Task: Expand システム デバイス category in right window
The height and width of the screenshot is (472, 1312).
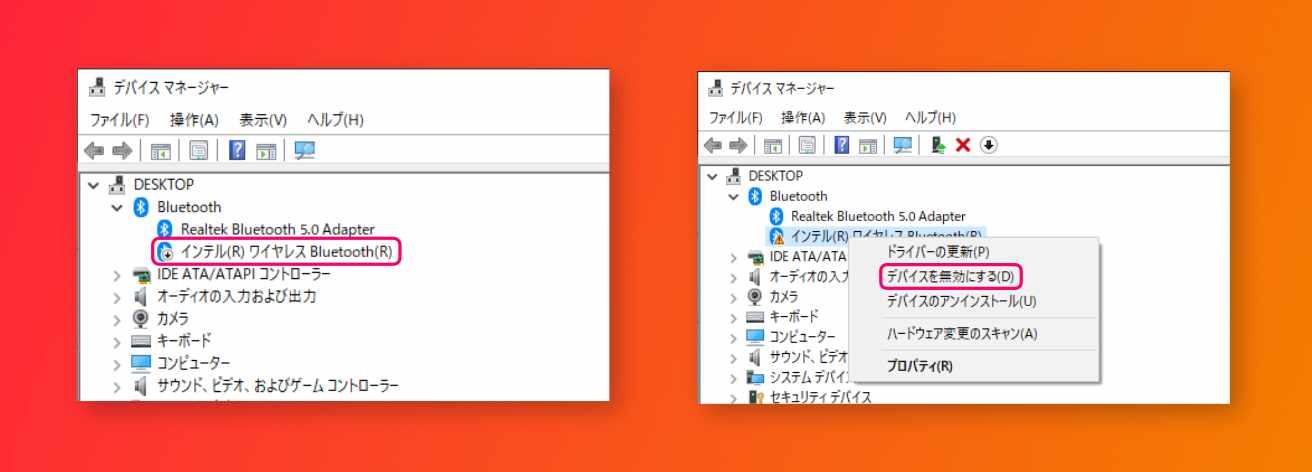Action: (735, 377)
